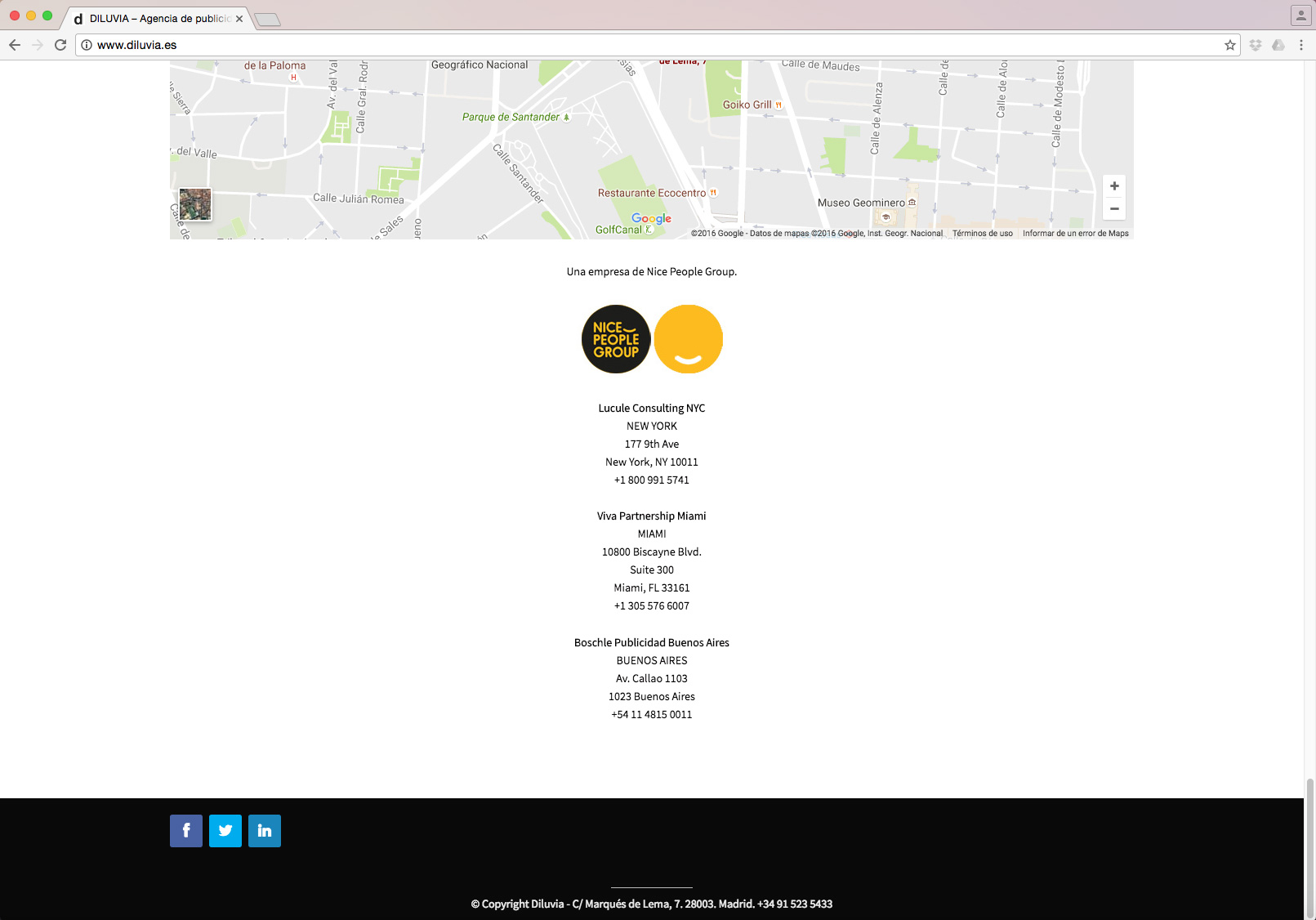Close the DILUVIA browser tab
The image size is (1316, 920).
click(x=239, y=19)
